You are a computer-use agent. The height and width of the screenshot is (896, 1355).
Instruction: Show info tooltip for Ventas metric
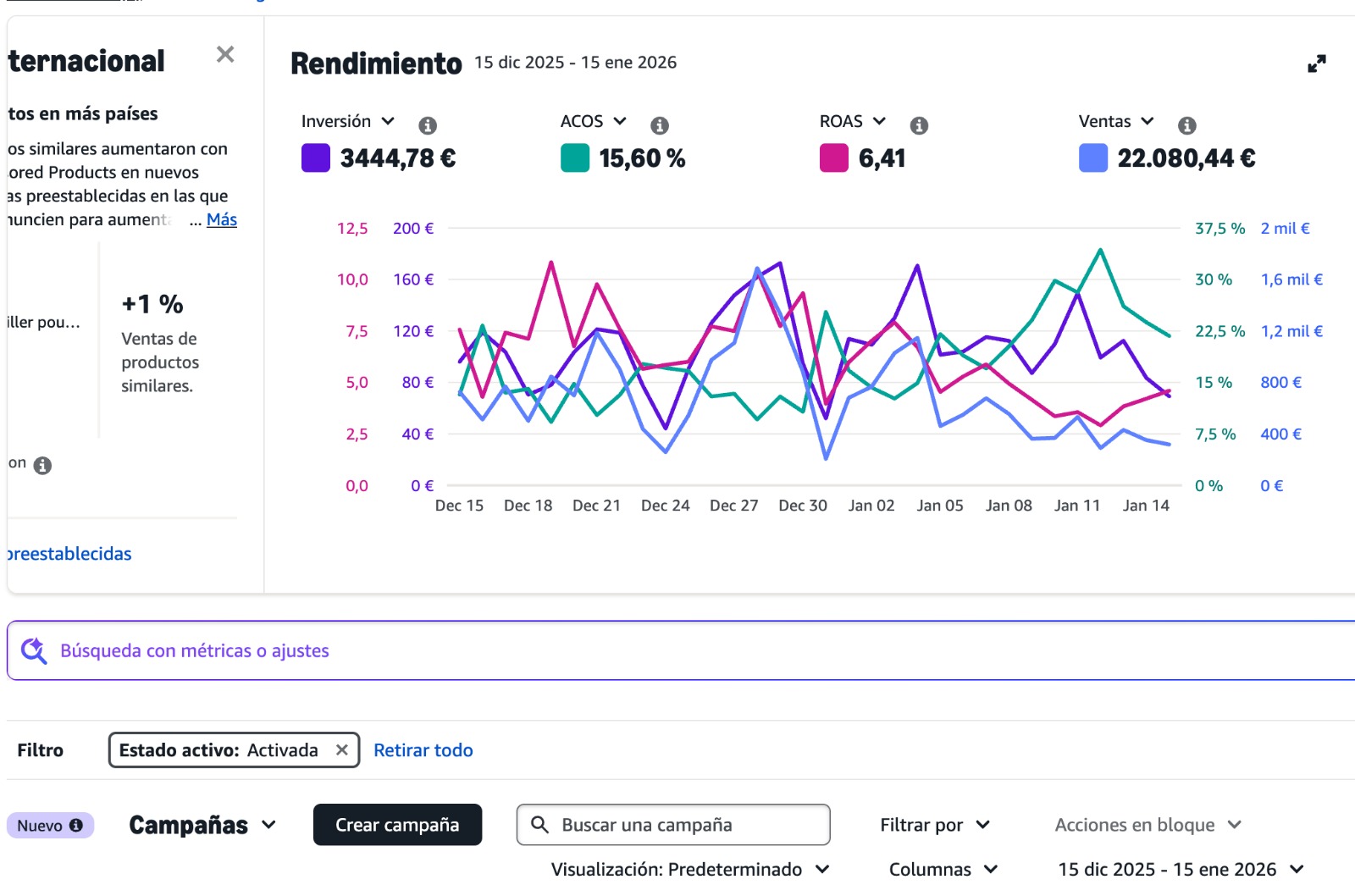click(1187, 125)
